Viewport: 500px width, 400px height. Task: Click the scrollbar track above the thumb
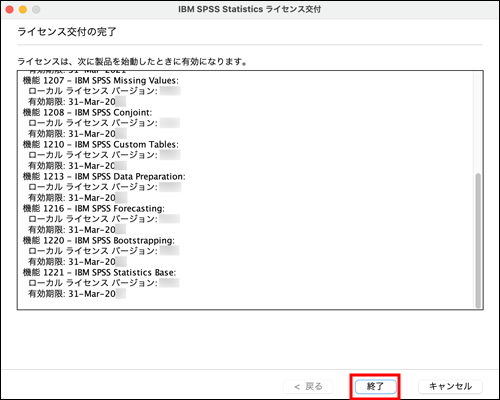(x=478, y=122)
